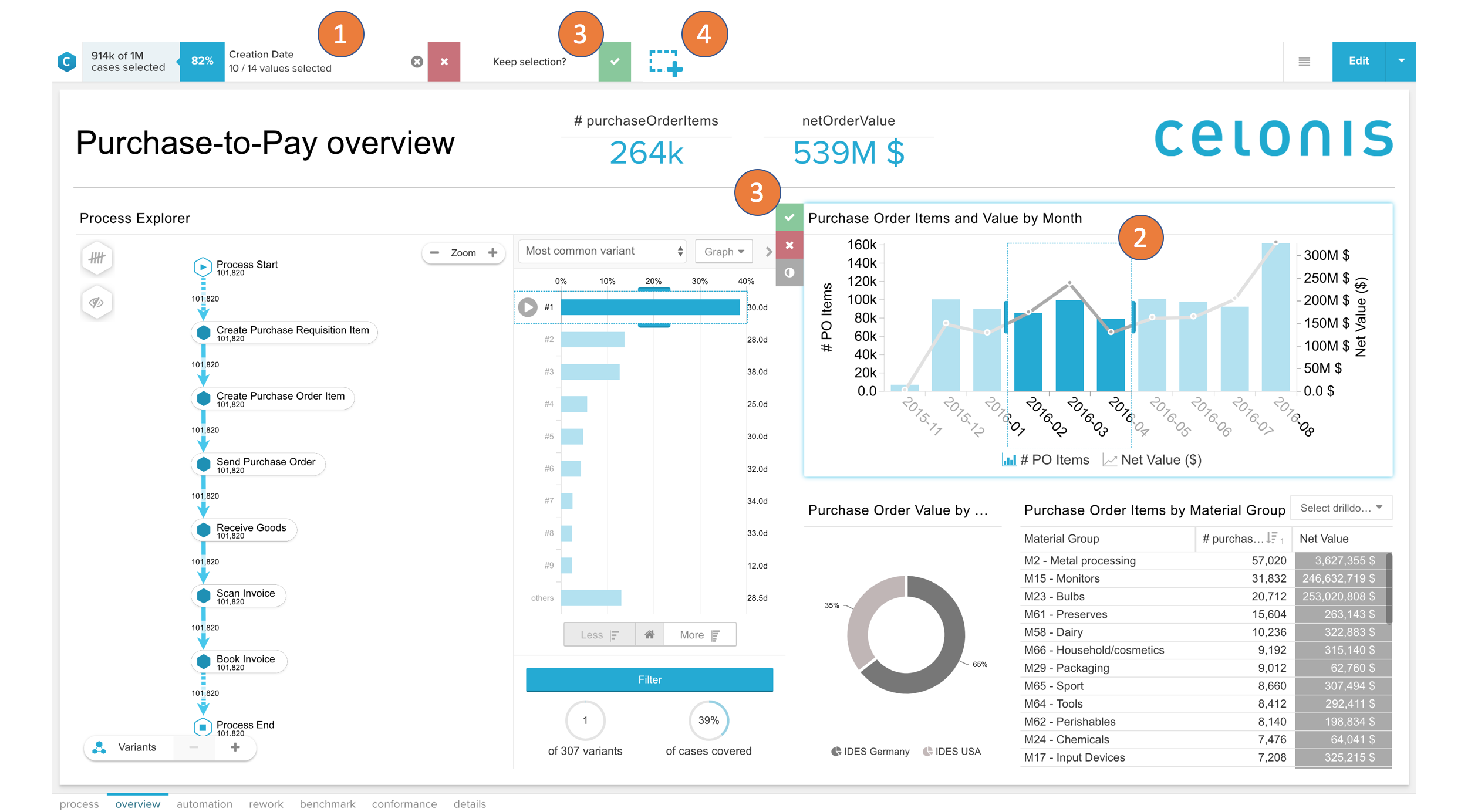
Task: Open the hamburger menu icon near Edit
Action: click(x=1304, y=62)
